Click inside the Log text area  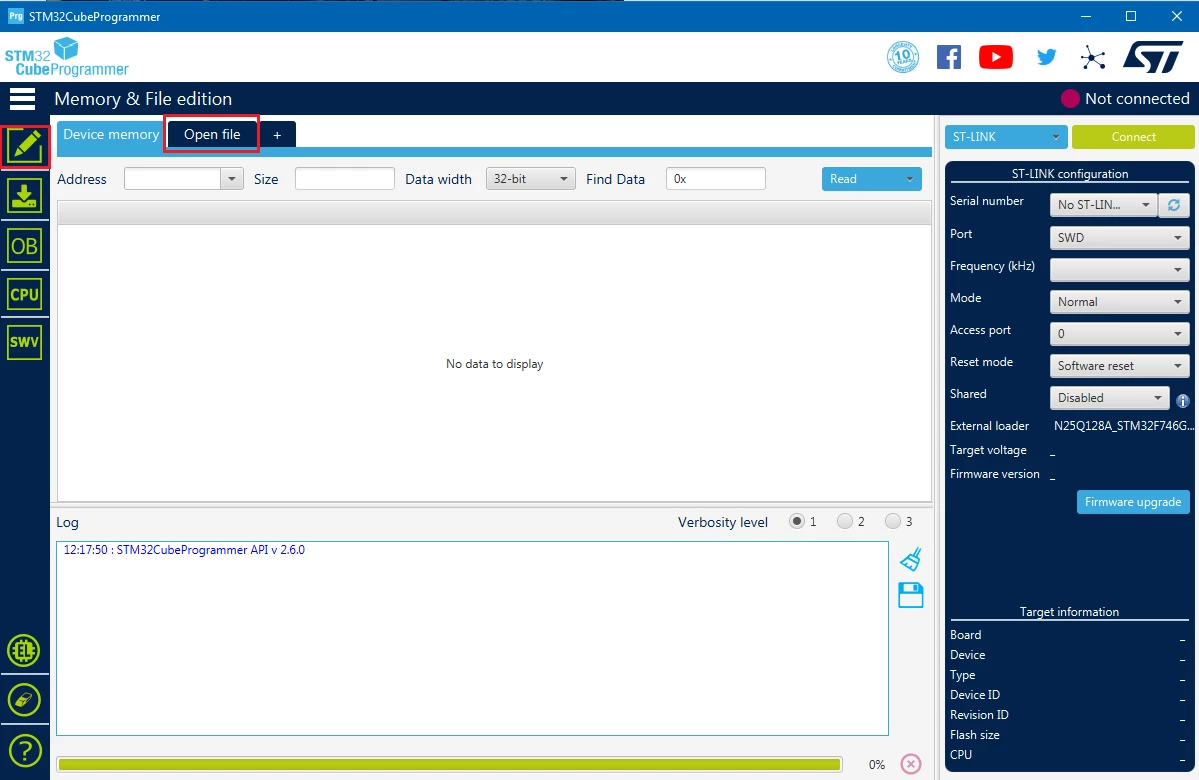click(x=472, y=639)
